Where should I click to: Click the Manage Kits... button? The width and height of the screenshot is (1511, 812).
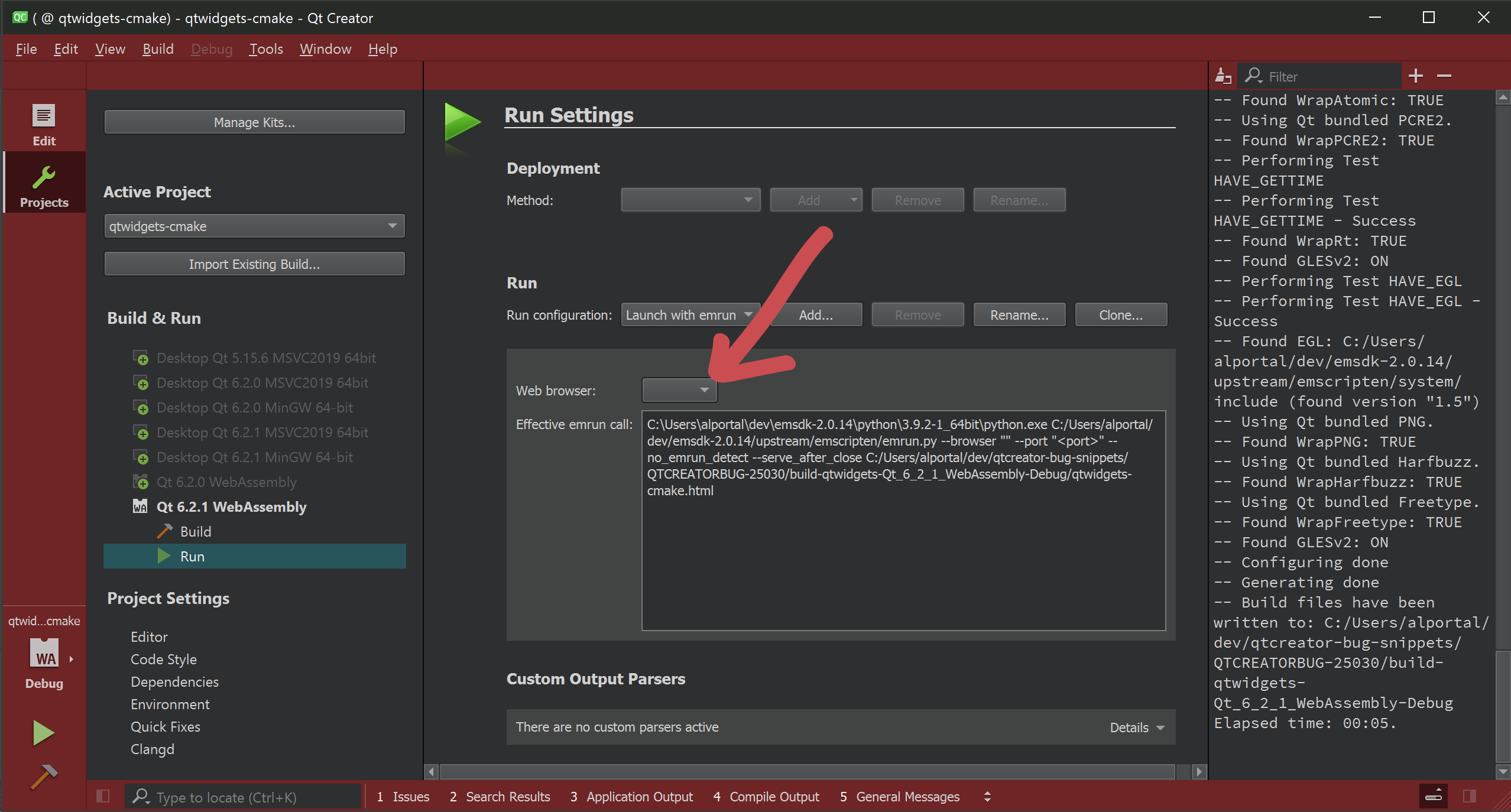pos(254,122)
